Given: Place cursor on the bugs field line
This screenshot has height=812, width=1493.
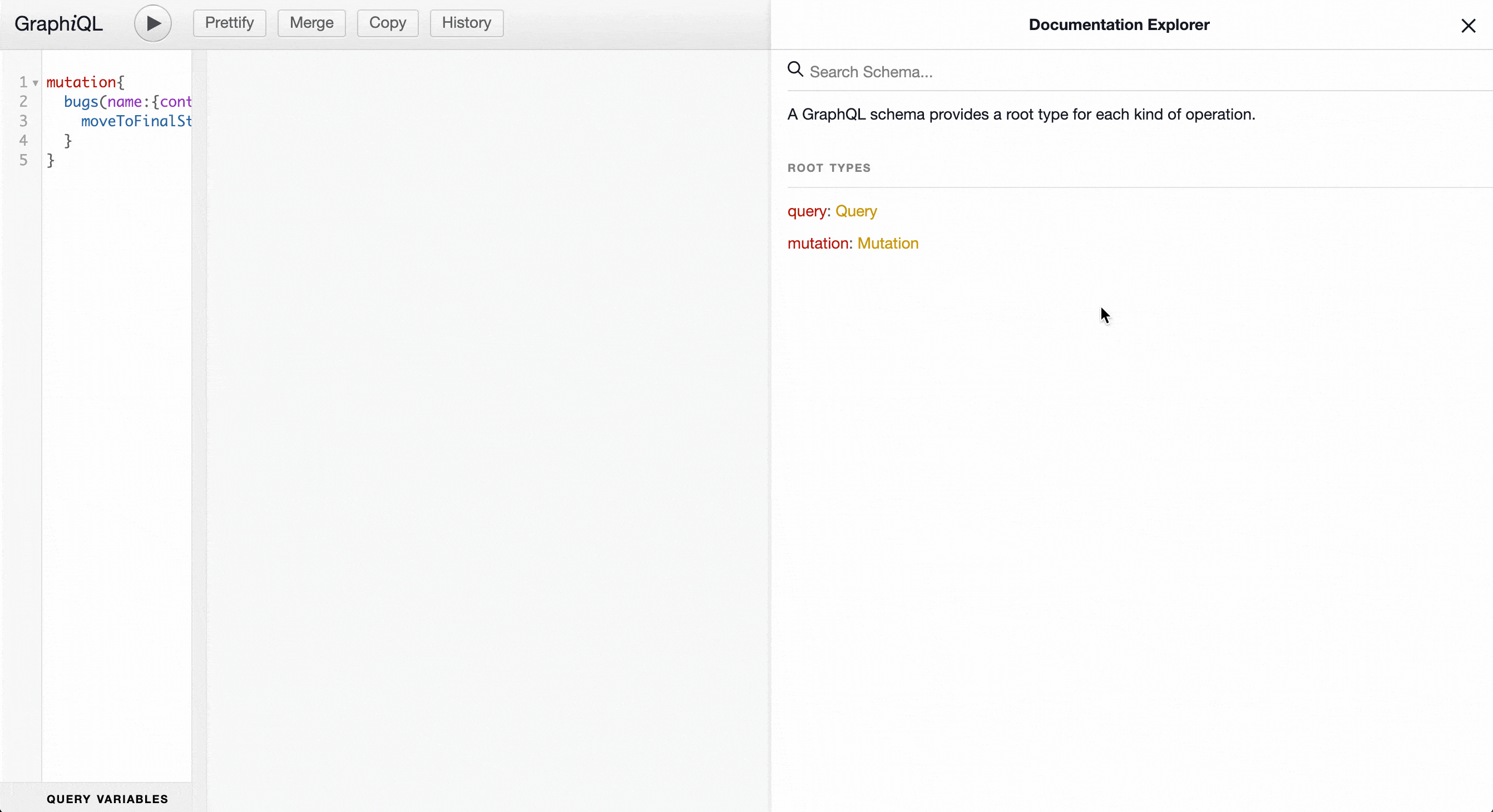Looking at the screenshot, I should (80, 102).
